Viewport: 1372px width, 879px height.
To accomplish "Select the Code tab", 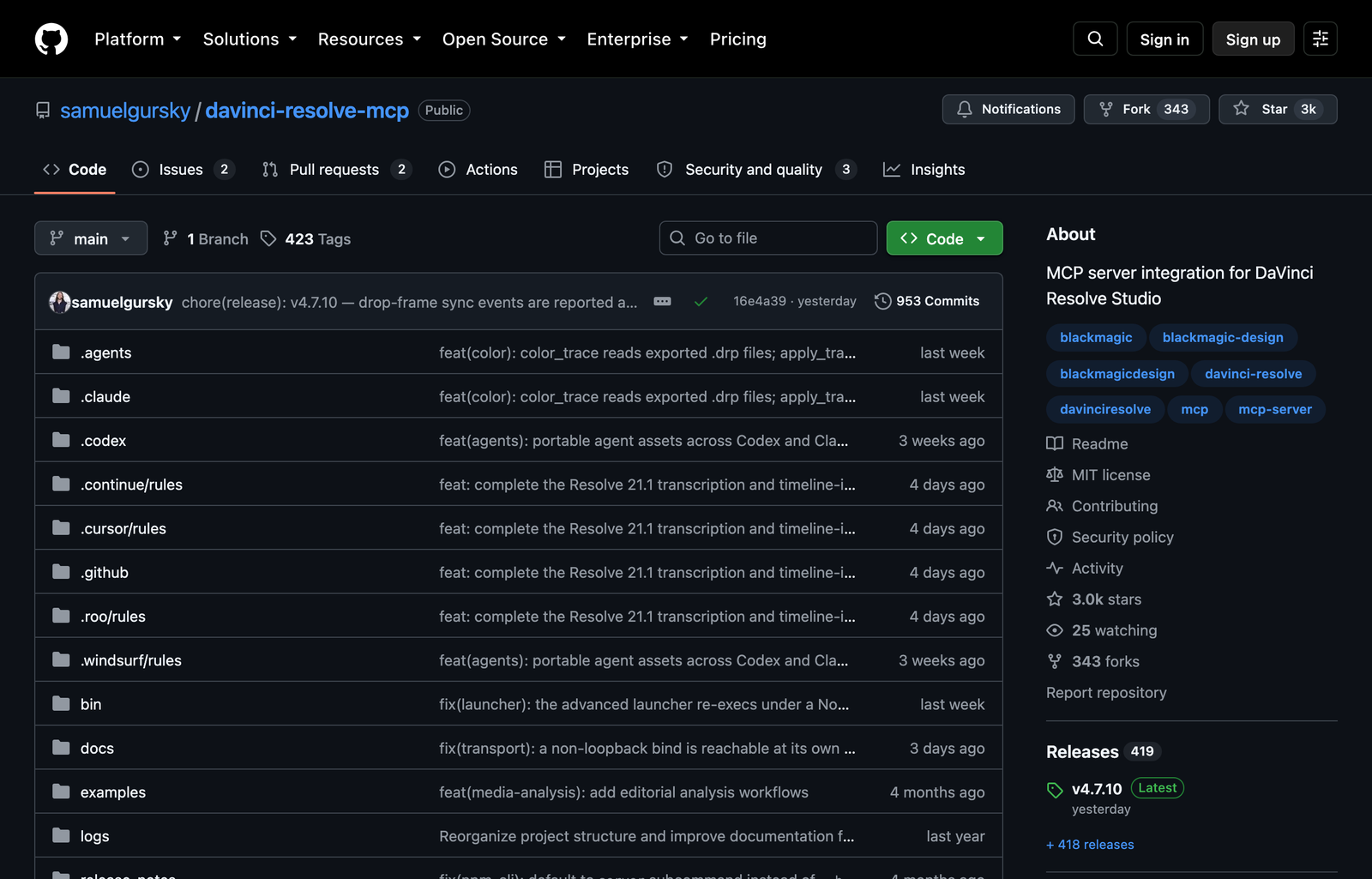I will tap(75, 170).
